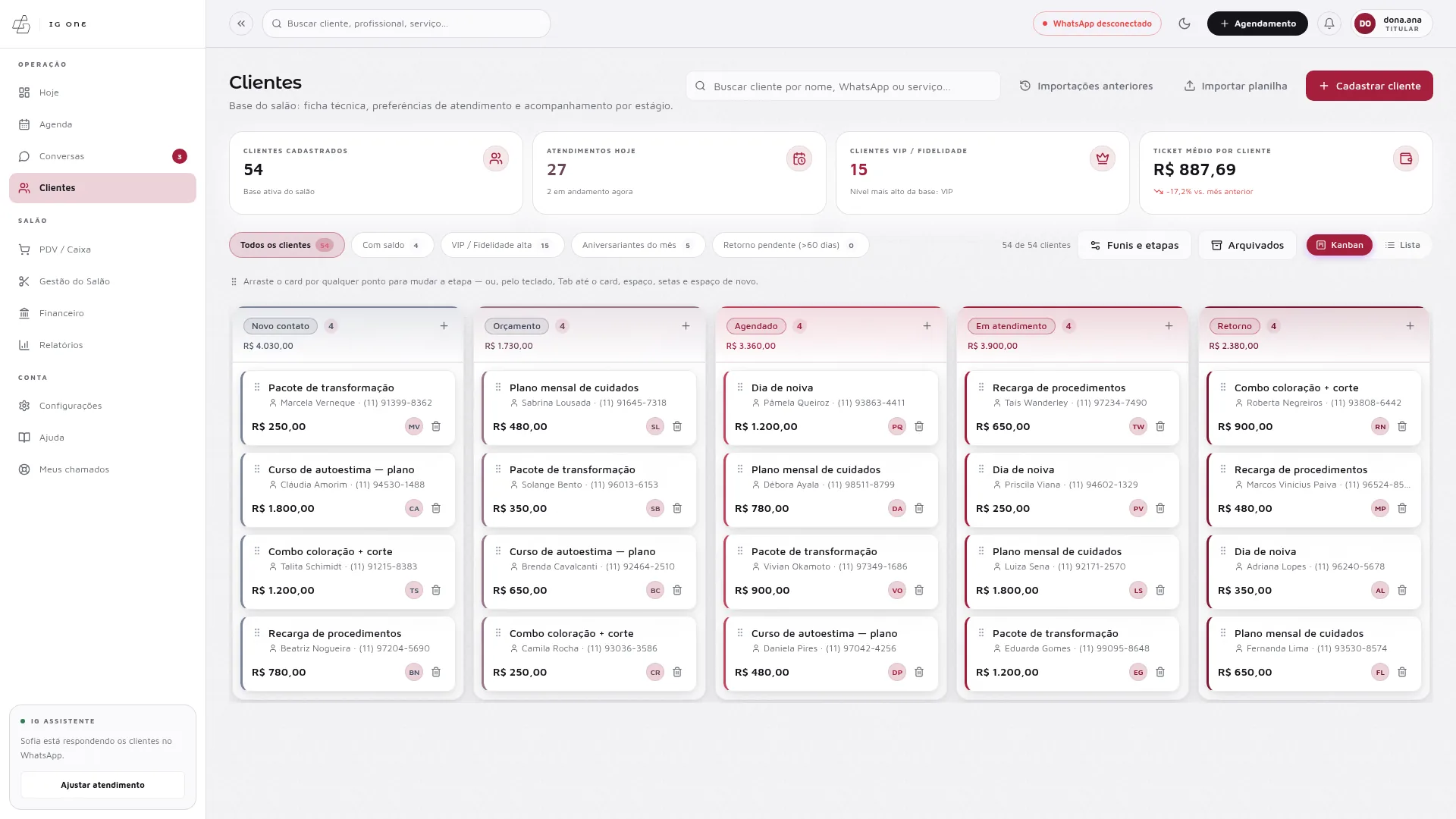The width and height of the screenshot is (1456, 819).
Task: Filter by VIP / Fidelidade alta
Action: coord(502,245)
